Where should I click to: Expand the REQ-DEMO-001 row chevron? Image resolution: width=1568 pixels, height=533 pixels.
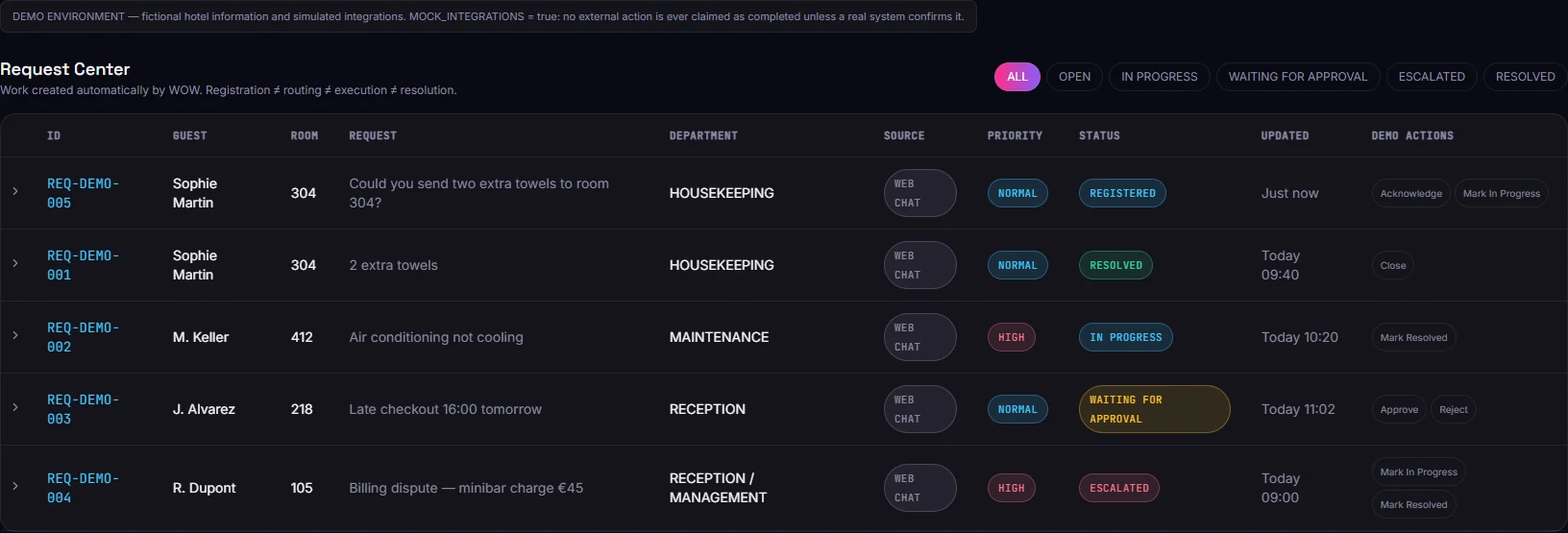coord(15,263)
